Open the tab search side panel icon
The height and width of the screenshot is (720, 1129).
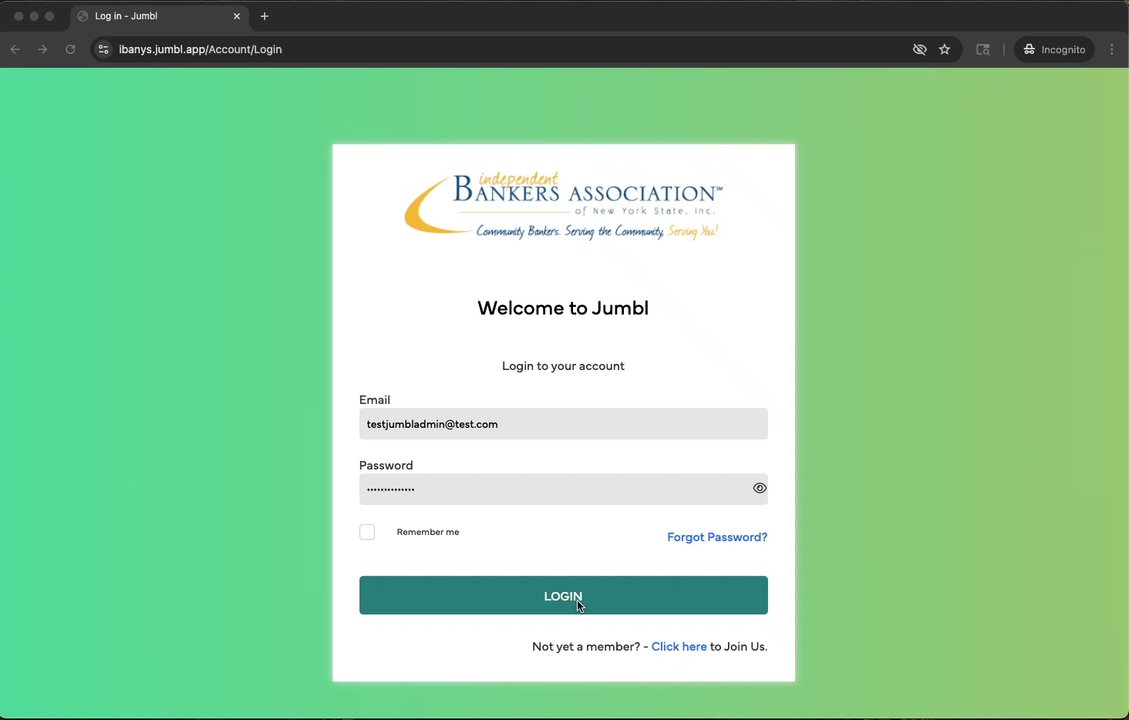[x=983, y=50]
